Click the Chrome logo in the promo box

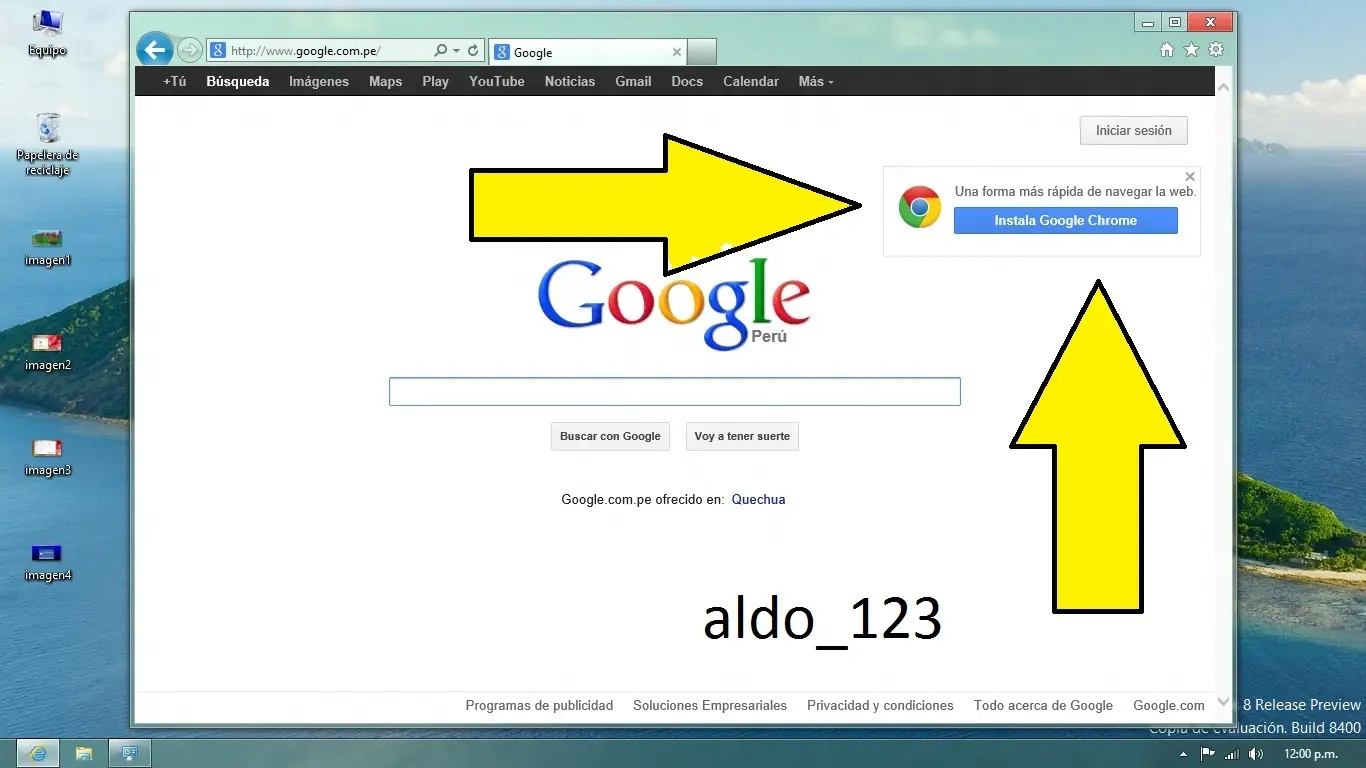(920, 207)
